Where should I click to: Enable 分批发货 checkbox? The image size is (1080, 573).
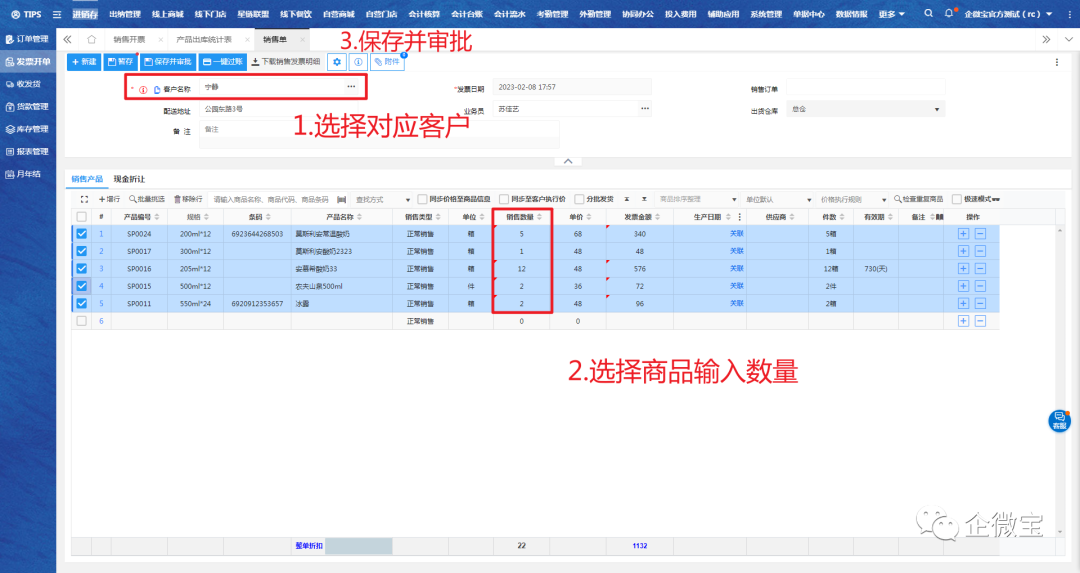click(580, 199)
